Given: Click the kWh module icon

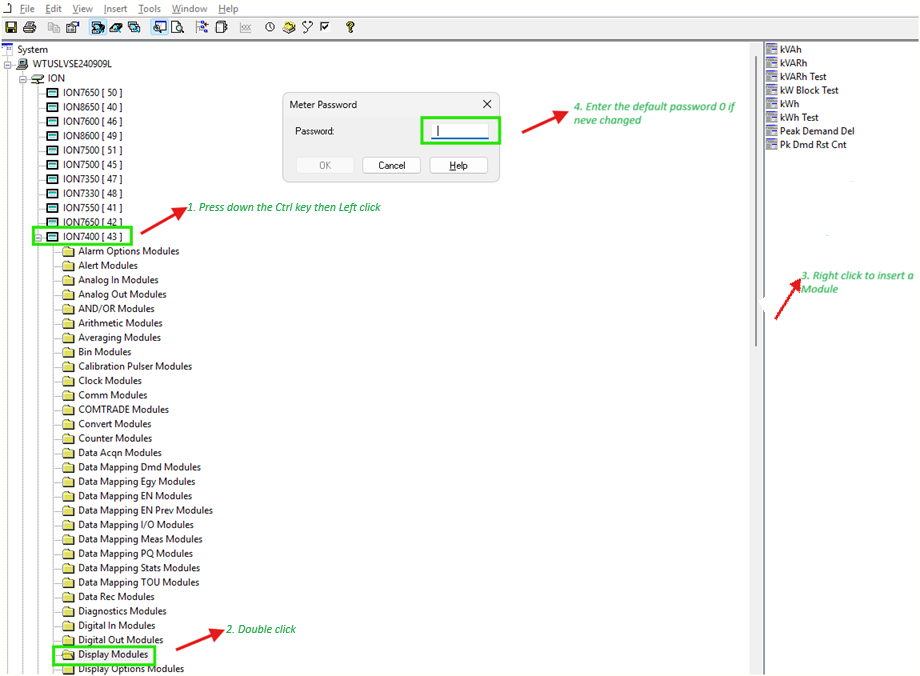Looking at the screenshot, I should pyautogui.click(x=772, y=104).
